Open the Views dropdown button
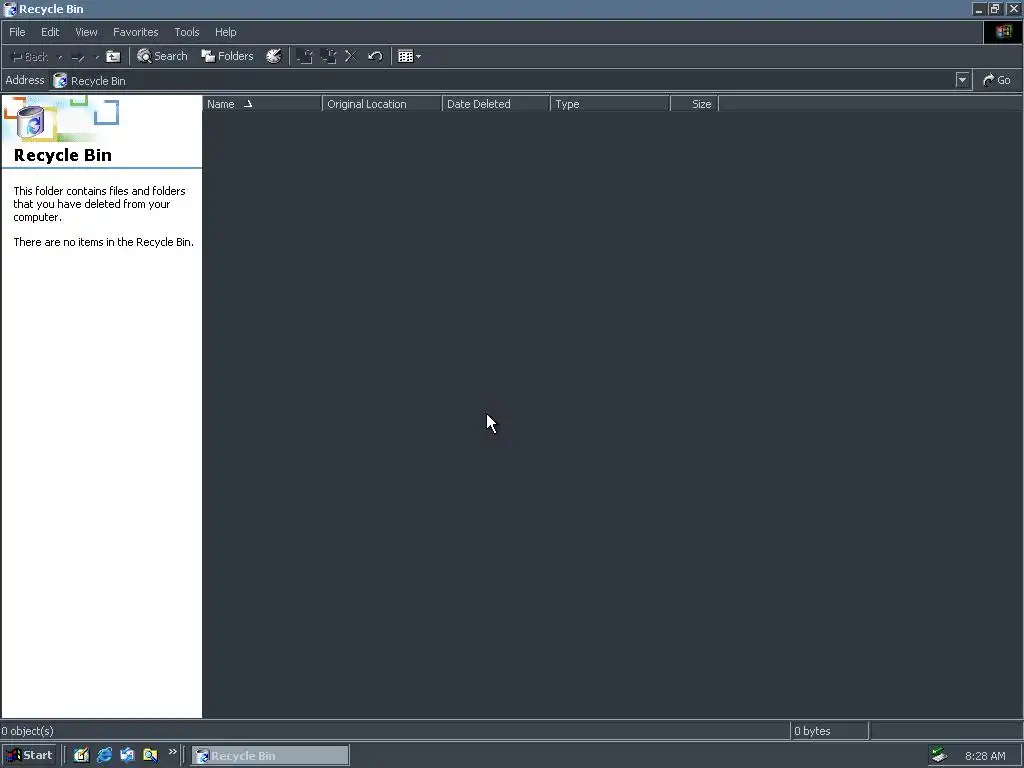1024x768 pixels. coord(409,56)
